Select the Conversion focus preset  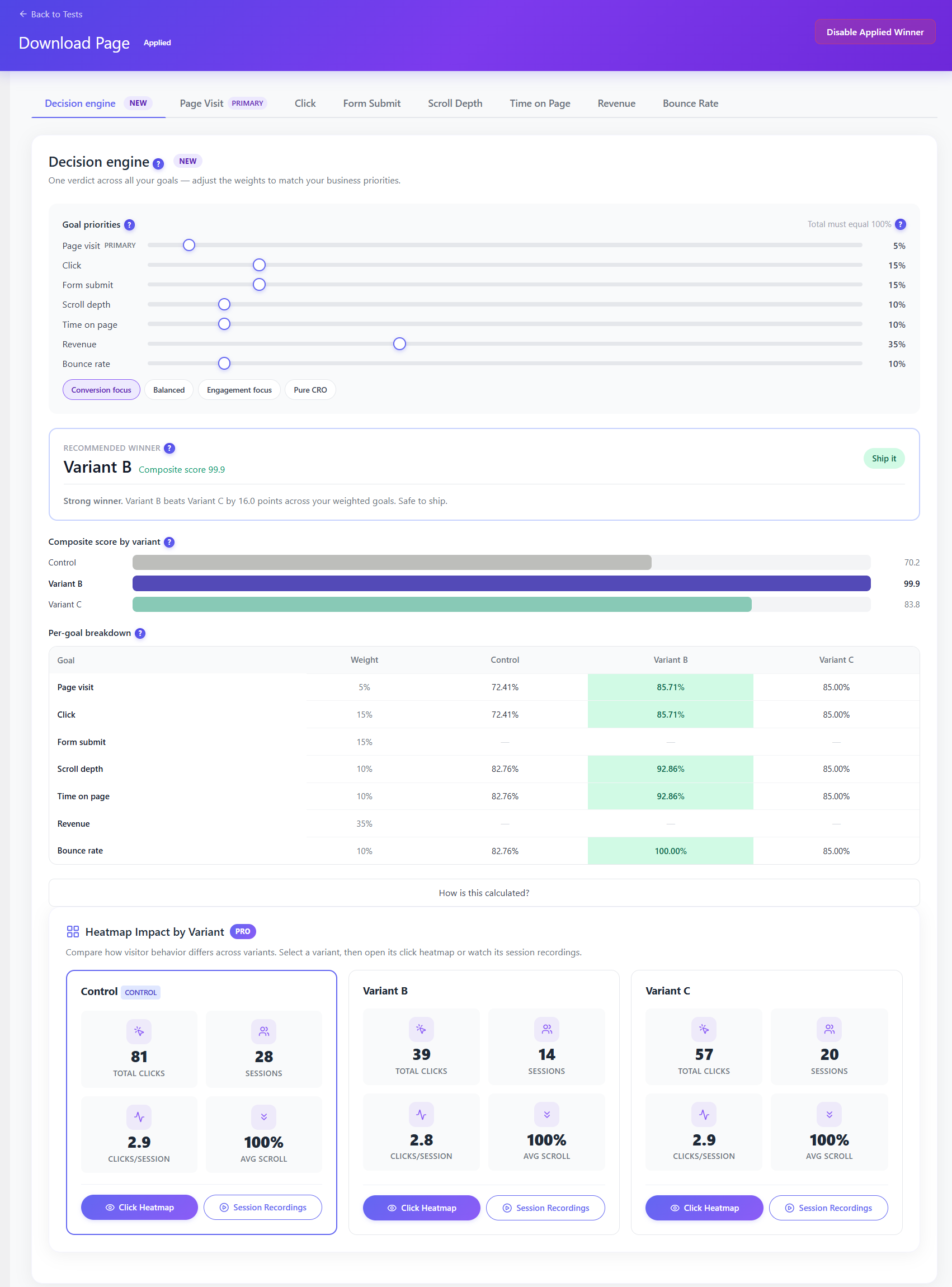coord(101,390)
